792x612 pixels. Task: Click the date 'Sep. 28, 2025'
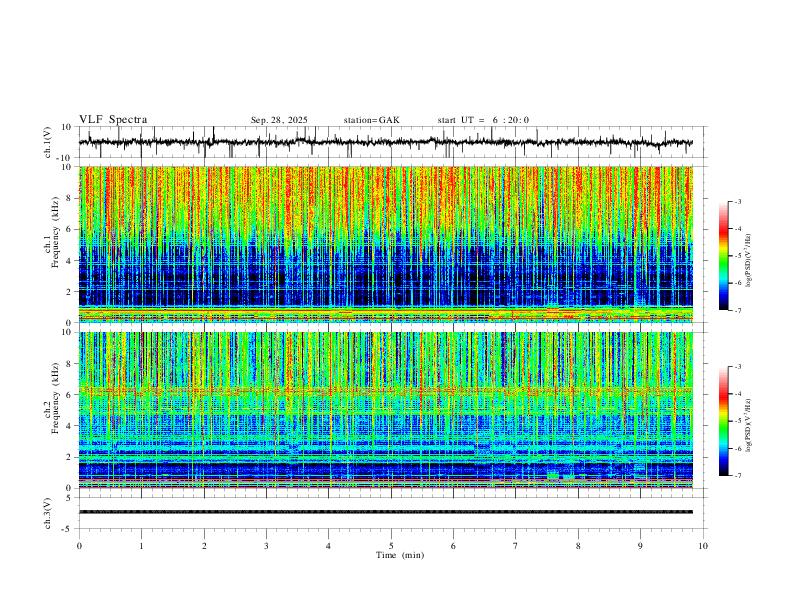[x=279, y=120]
